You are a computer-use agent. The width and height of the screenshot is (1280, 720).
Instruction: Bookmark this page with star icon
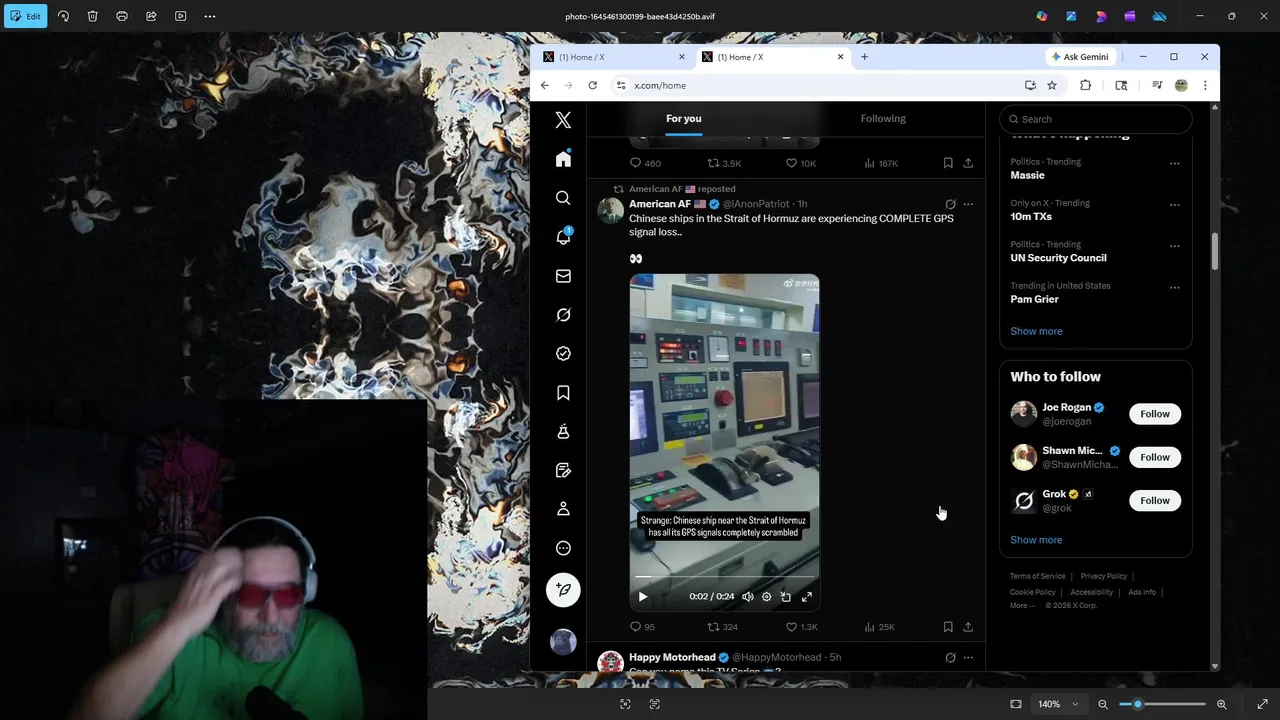[1052, 85]
